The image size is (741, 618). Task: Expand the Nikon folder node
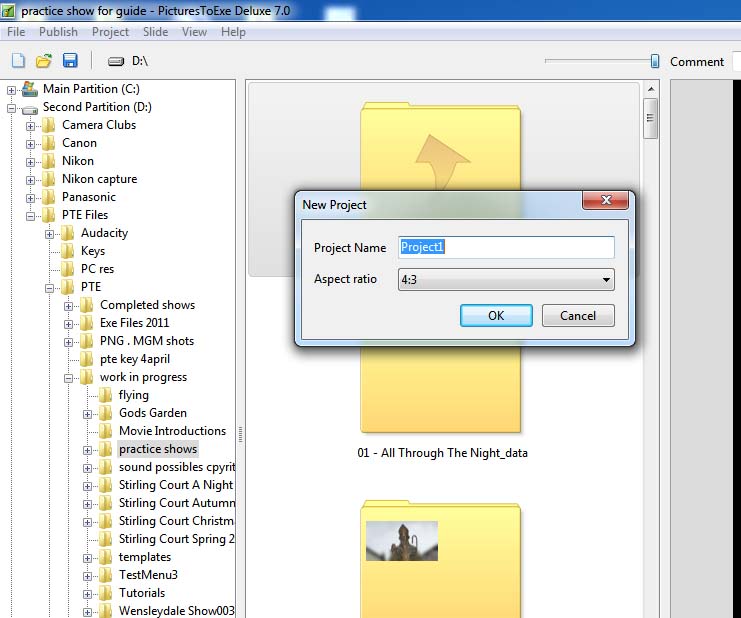click(30, 162)
